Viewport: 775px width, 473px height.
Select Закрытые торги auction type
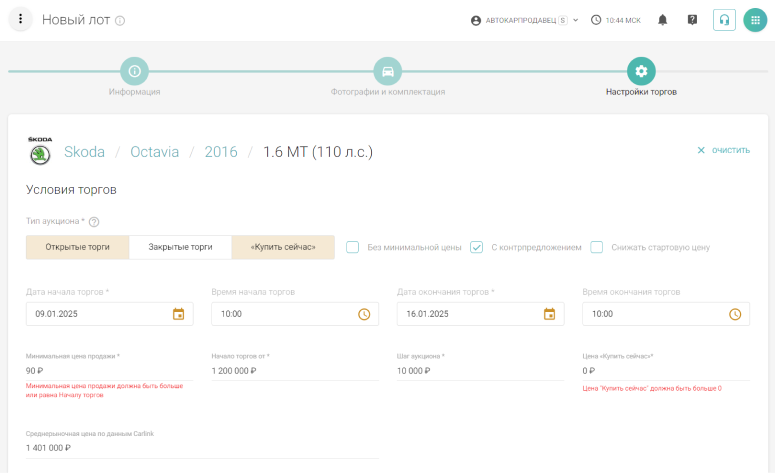pyautogui.click(x=180, y=247)
